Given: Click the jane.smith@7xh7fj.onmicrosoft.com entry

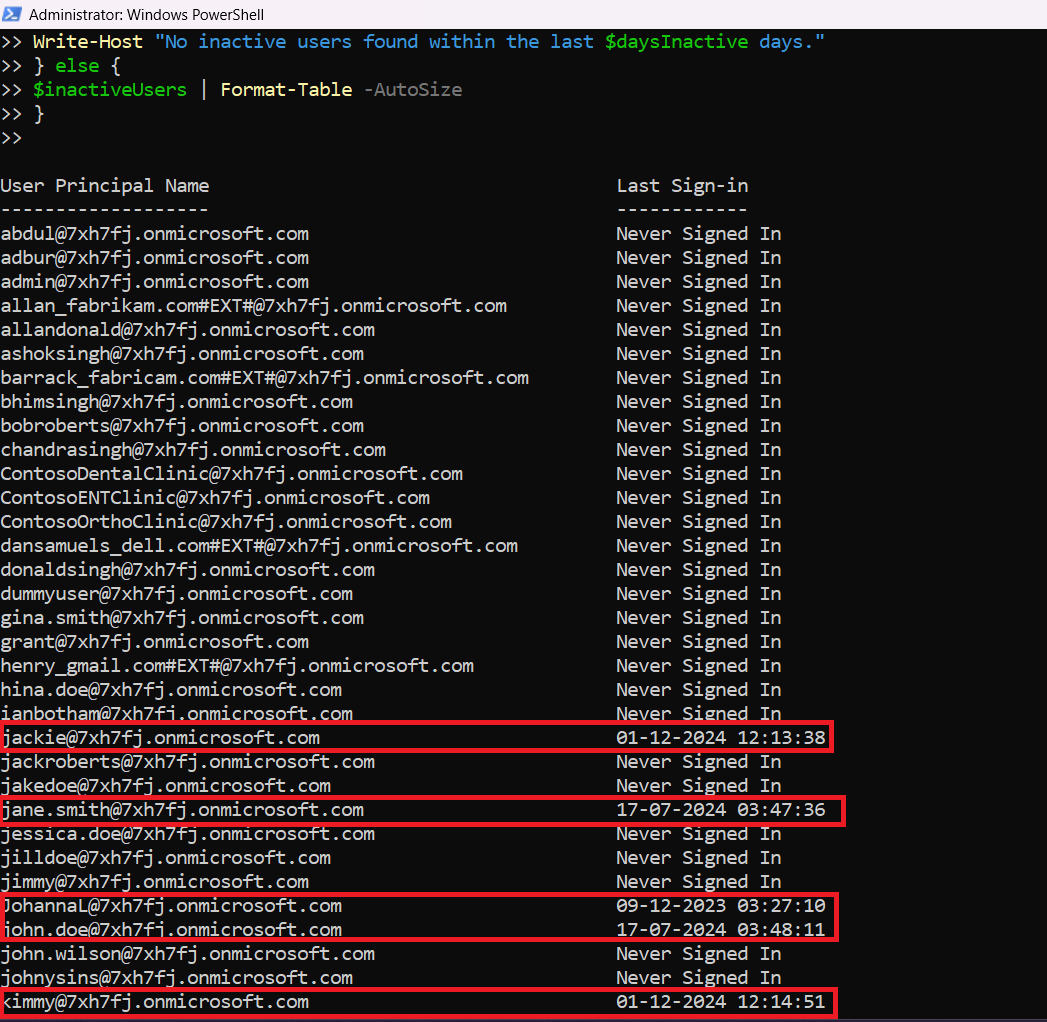Looking at the screenshot, I should pos(183,810).
